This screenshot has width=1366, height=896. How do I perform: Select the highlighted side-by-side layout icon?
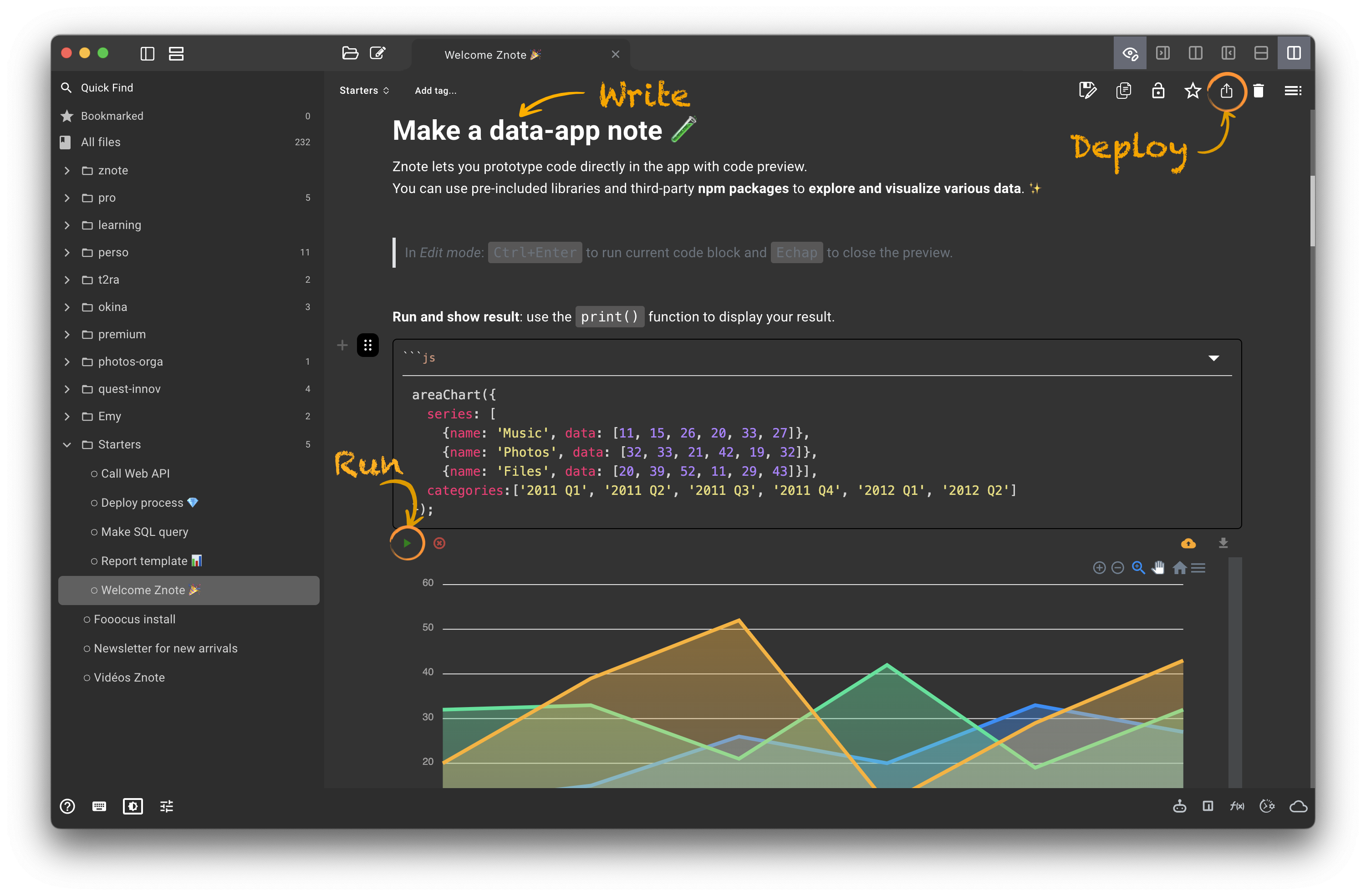[1294, 53]
